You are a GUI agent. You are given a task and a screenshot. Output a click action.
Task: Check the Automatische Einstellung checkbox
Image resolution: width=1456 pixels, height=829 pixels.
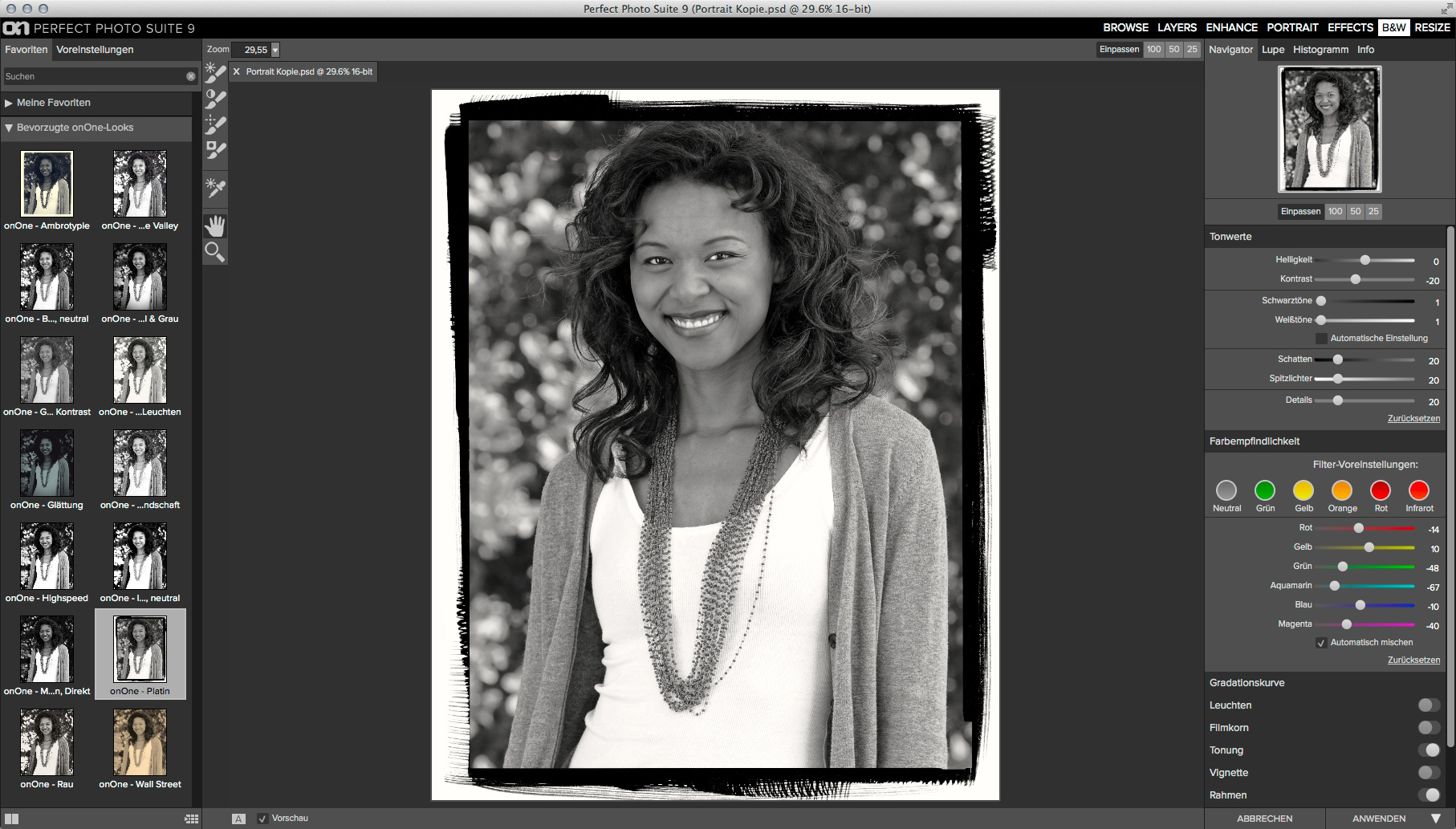click(1321, 339)
